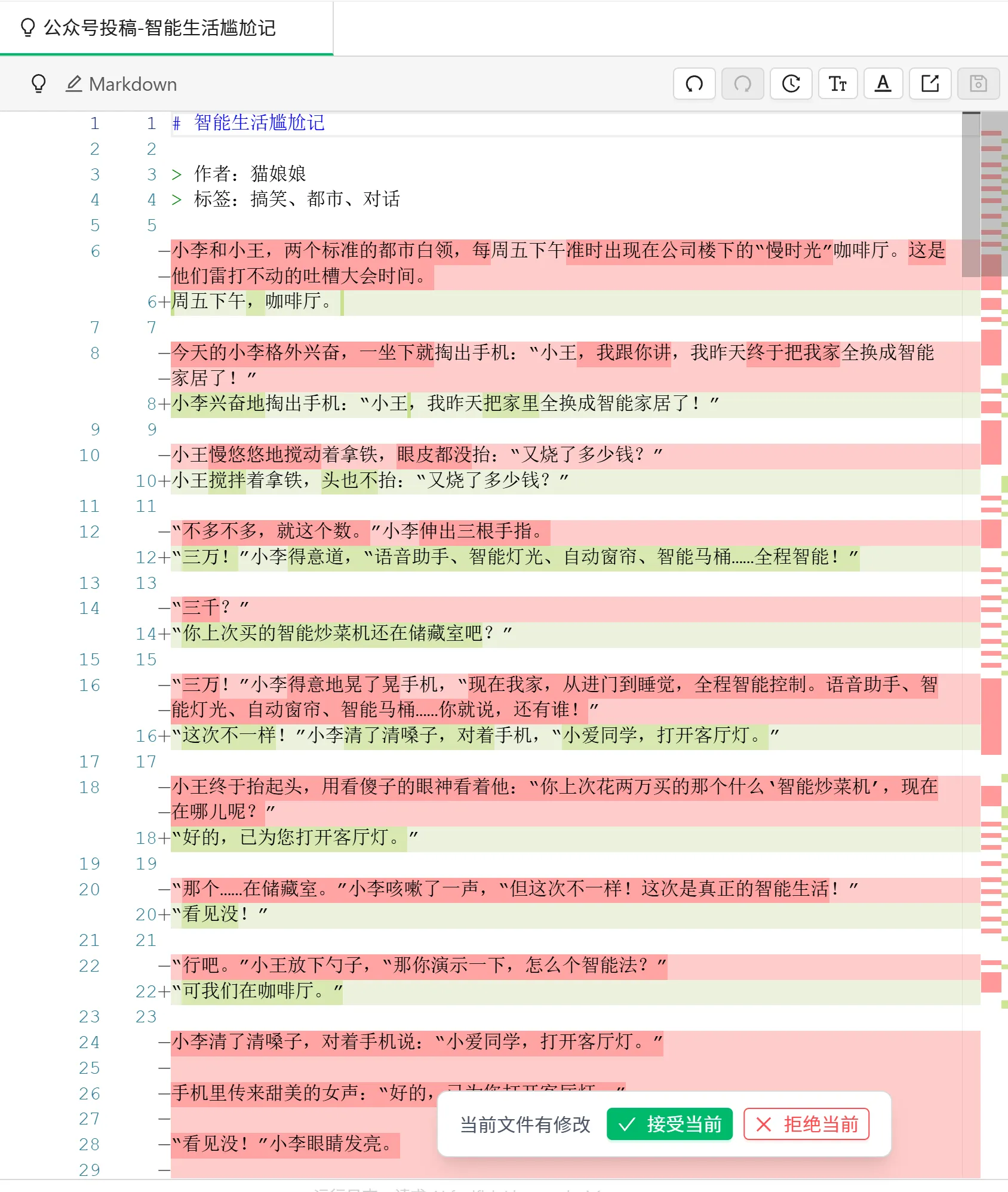Click the Markdown mode label with pencil
The image size is (1008, 1192).
122,84
